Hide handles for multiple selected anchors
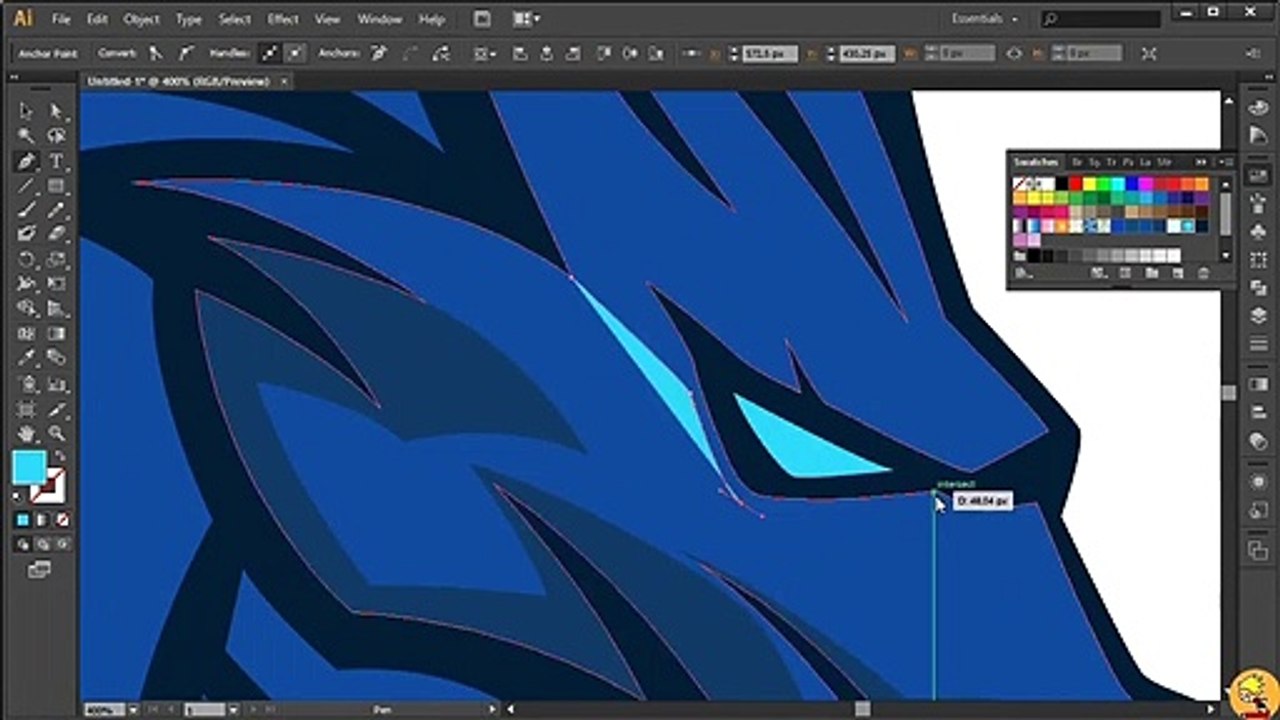The image size is (1280, 720). [x=296, y=53]
